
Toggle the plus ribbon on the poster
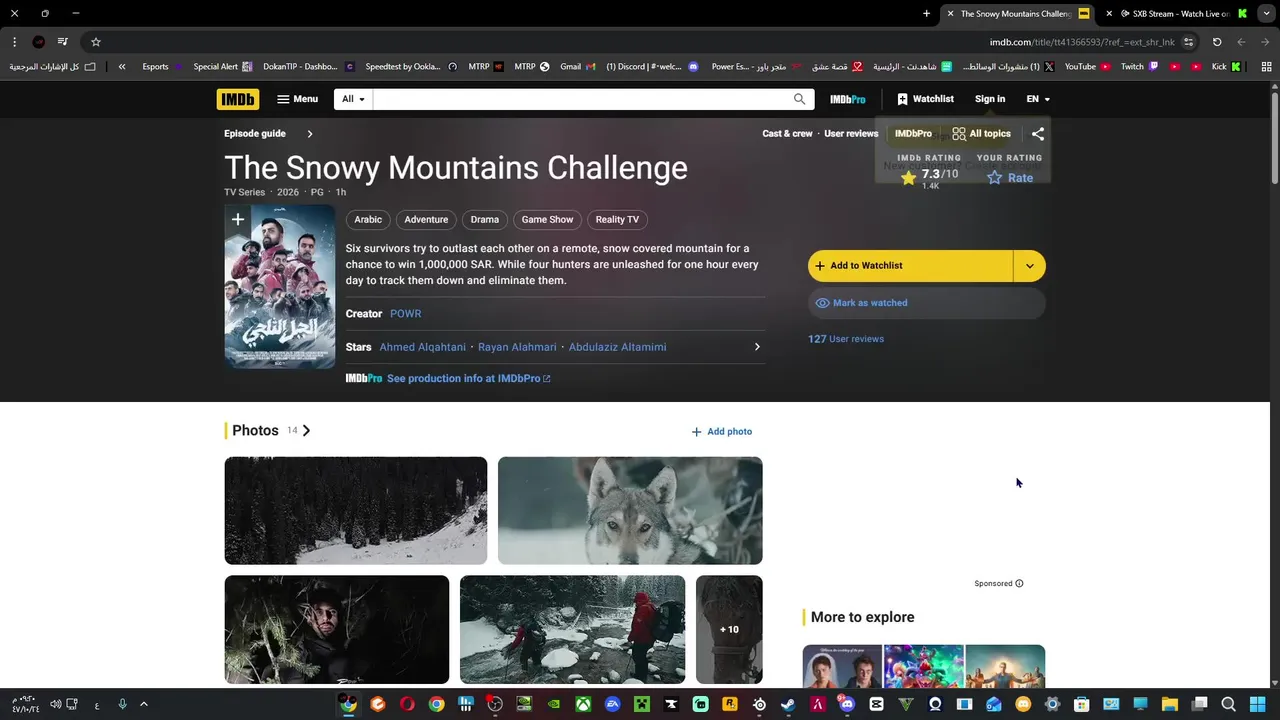(x=237, y=219)
